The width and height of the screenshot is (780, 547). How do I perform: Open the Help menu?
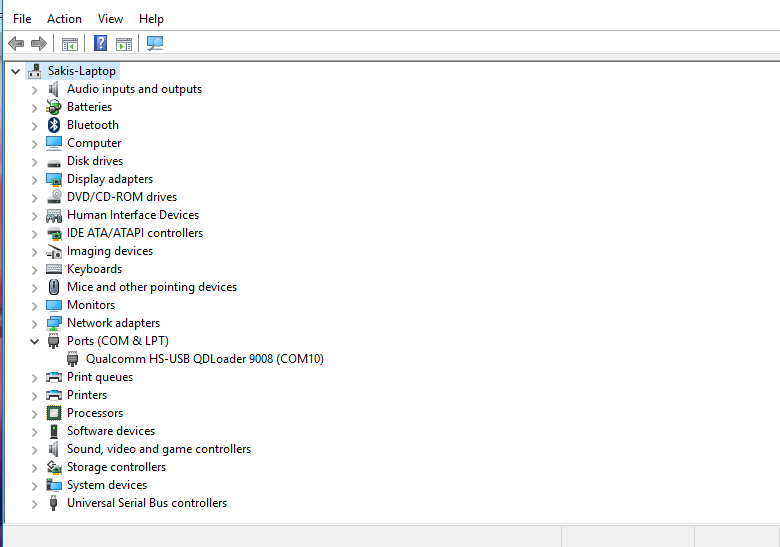click(x=151, y=19)
